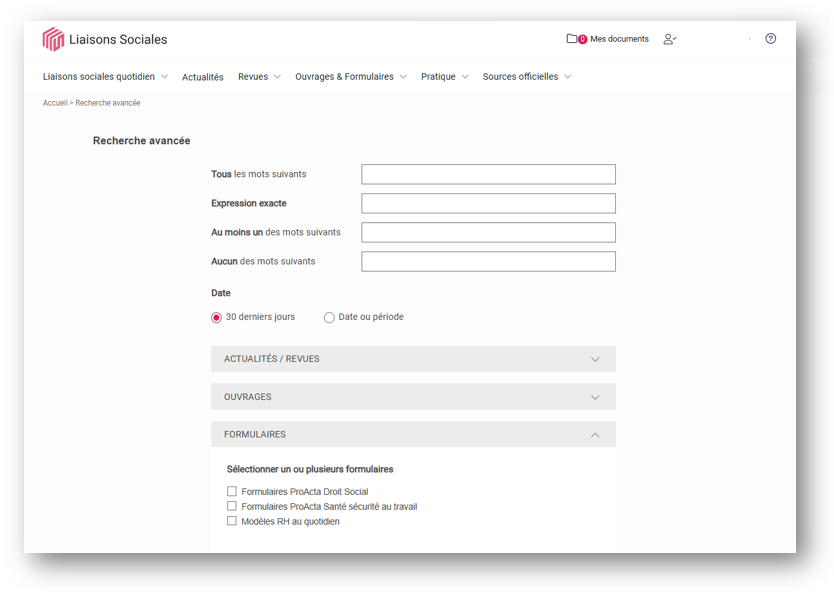This screenshot has width=834, height=592.
Task: Click the Mes documents link
Action: pos(619,39)
